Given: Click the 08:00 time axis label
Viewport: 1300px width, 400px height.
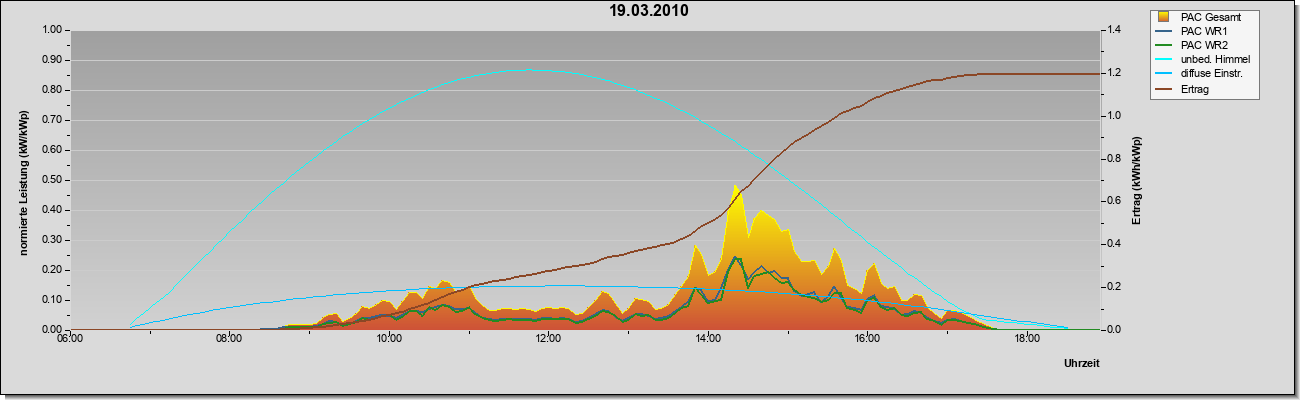Looking at the screenshot, I should coord(229,340).
